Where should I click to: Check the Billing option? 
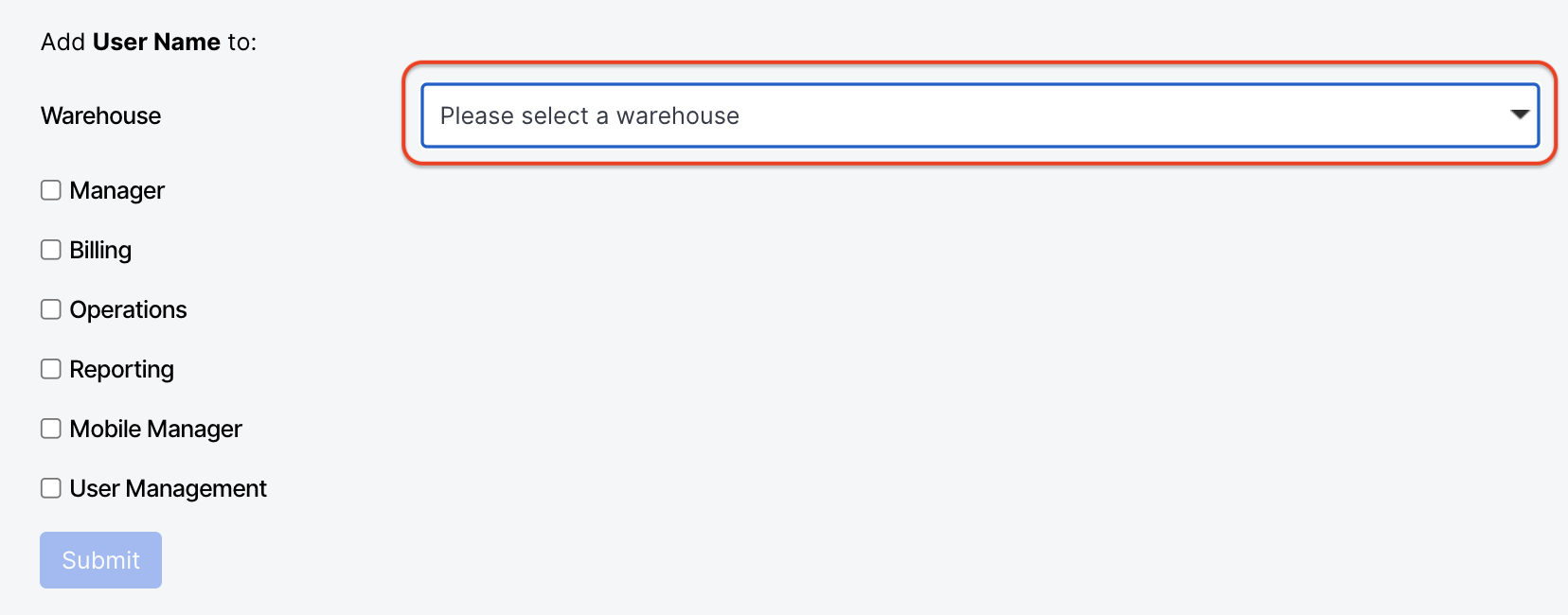click(50, 249)
